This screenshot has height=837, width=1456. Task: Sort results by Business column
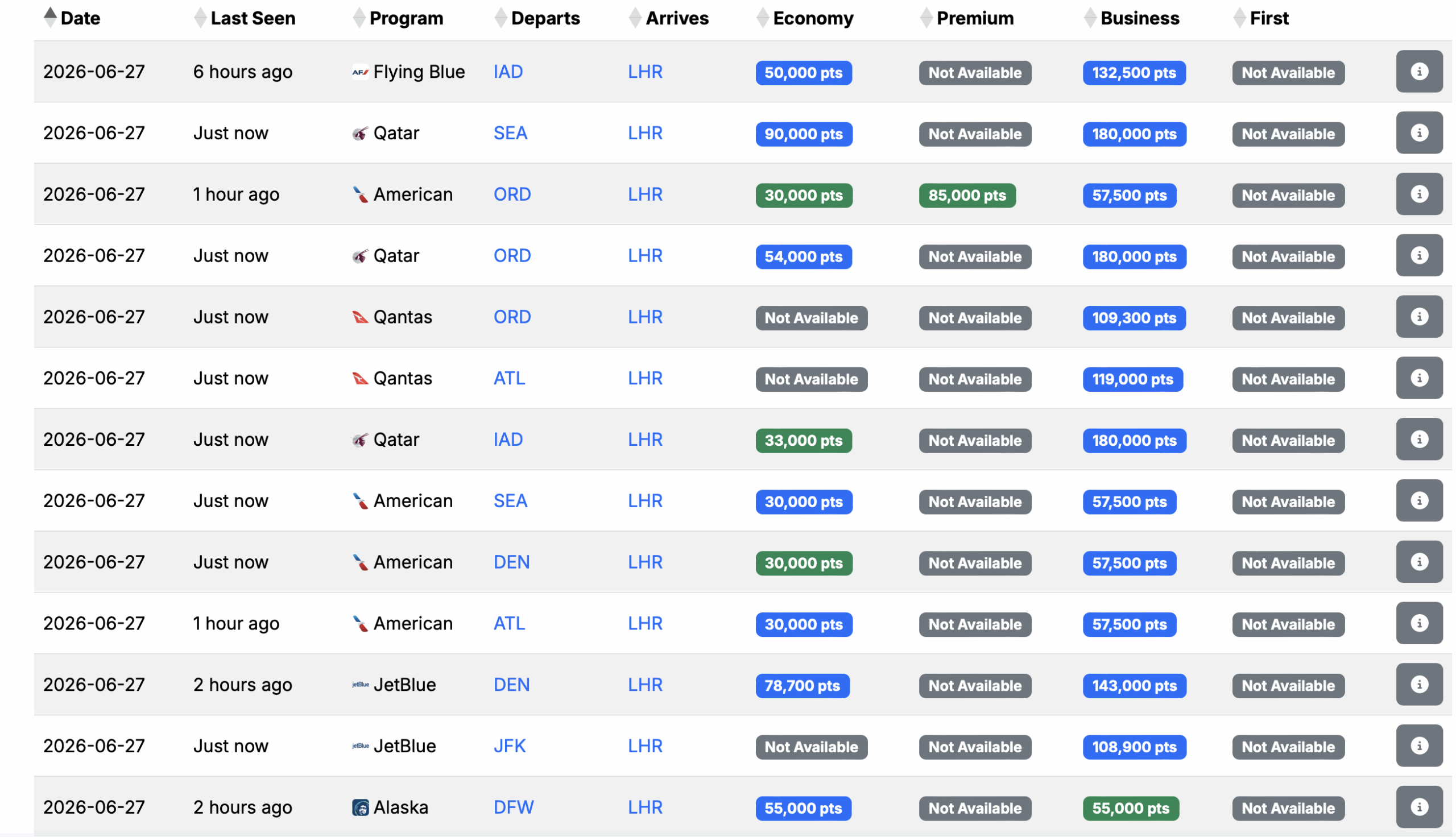tap(1139, 18)
